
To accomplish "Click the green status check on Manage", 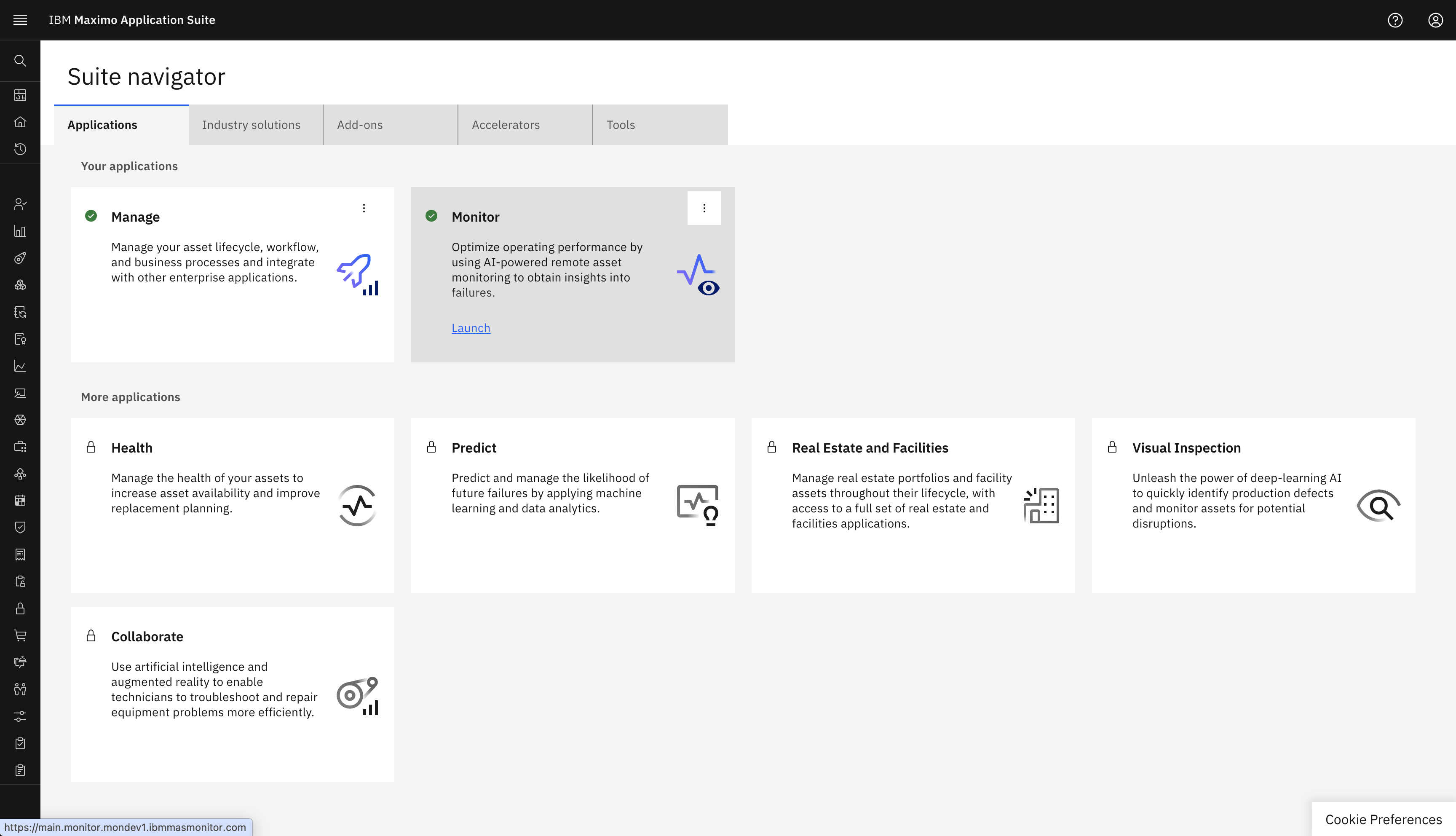I will tap(91, 216).
